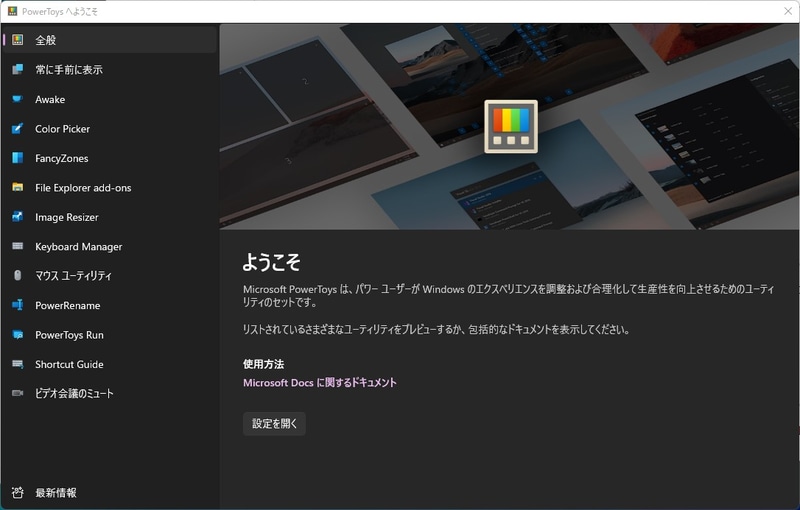Click the マウス ユーティリティ mouse icon
The height and width of the screenshot is (510, 800).
[x=18, y=275]
